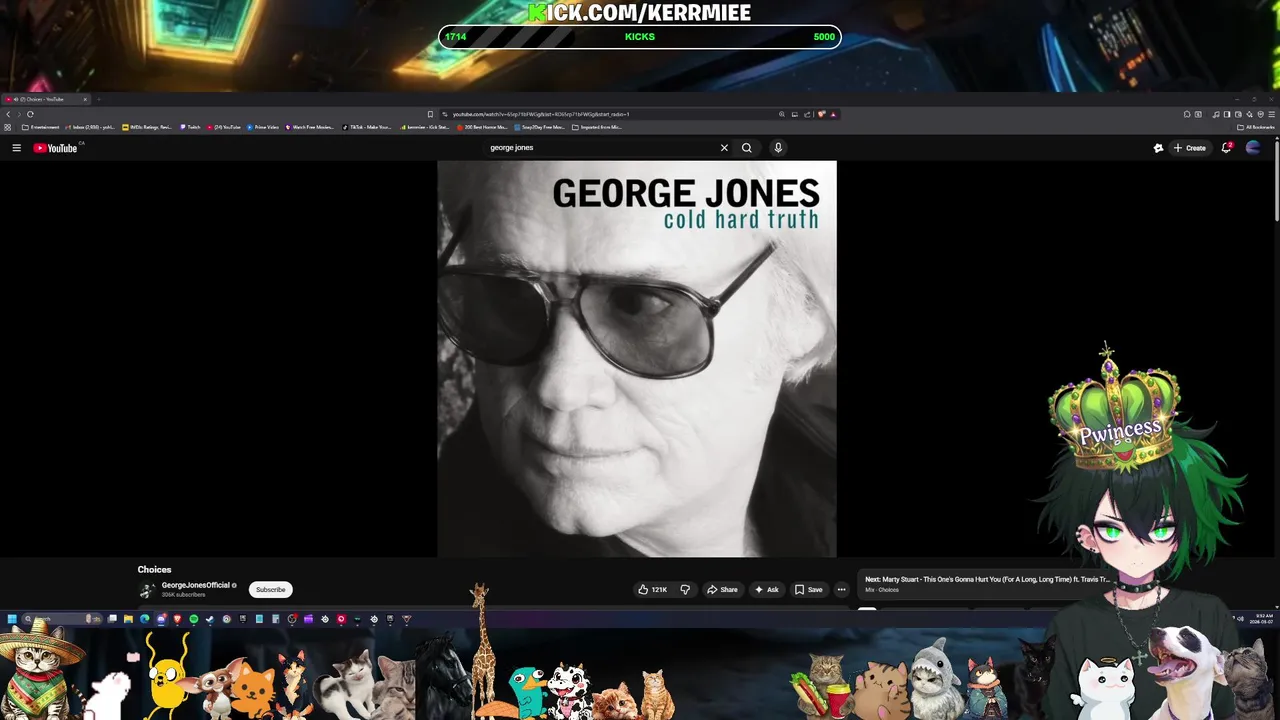Open the TikTok bookmark

[x=368, y=127]
